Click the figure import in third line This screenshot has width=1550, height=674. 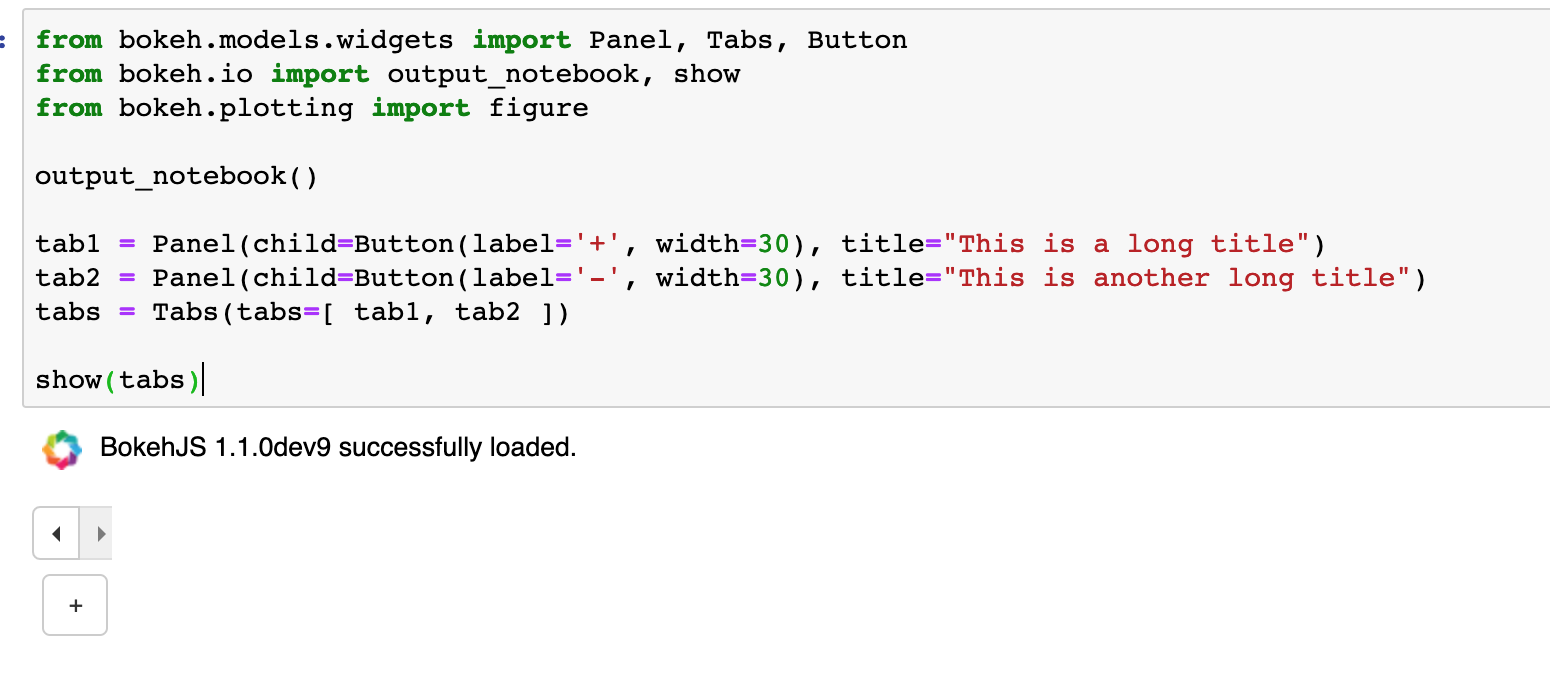click(x=538, y=107)
